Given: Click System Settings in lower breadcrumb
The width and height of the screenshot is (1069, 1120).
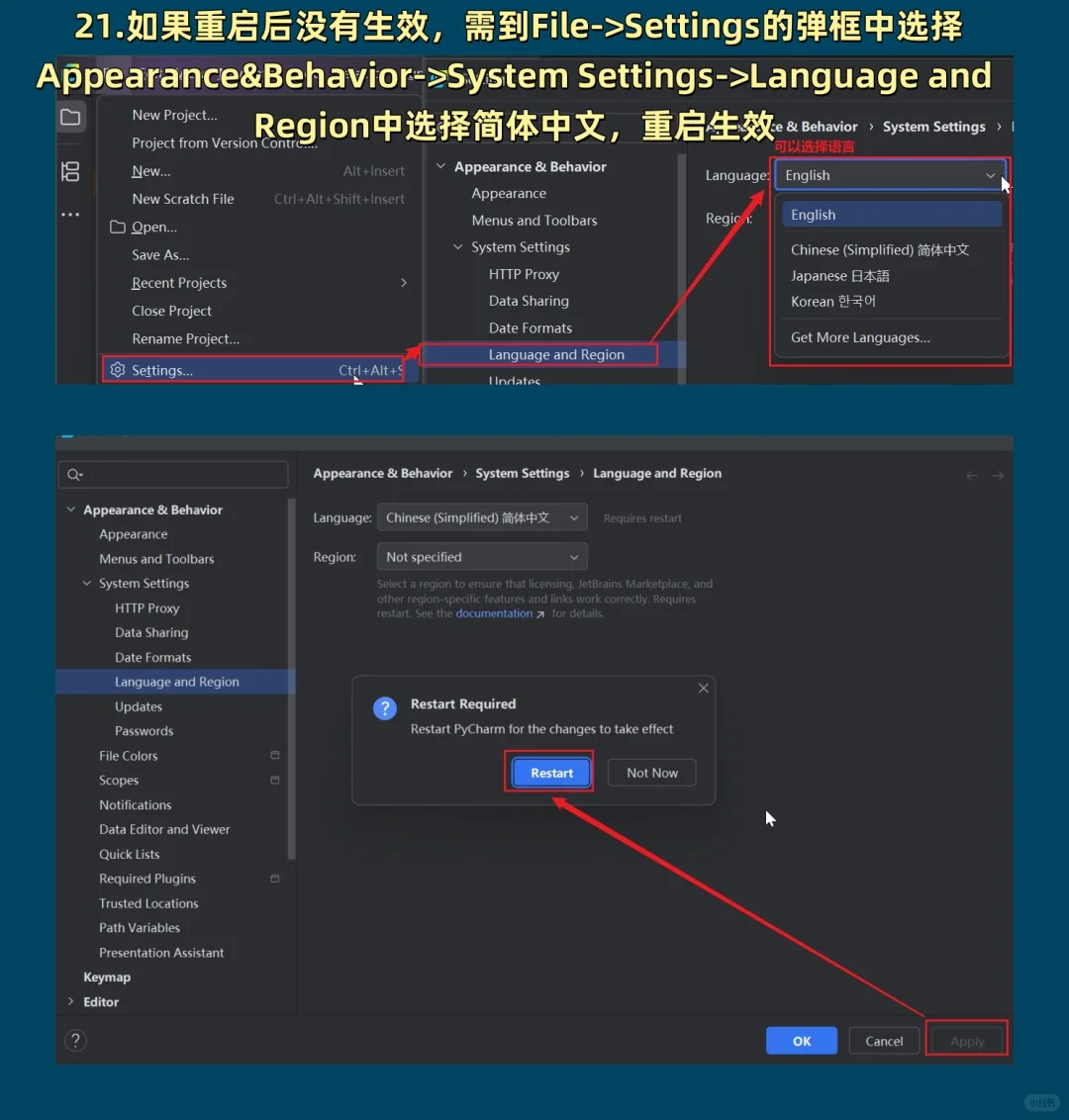Looking at the screenshot, I should click(523, 474).
